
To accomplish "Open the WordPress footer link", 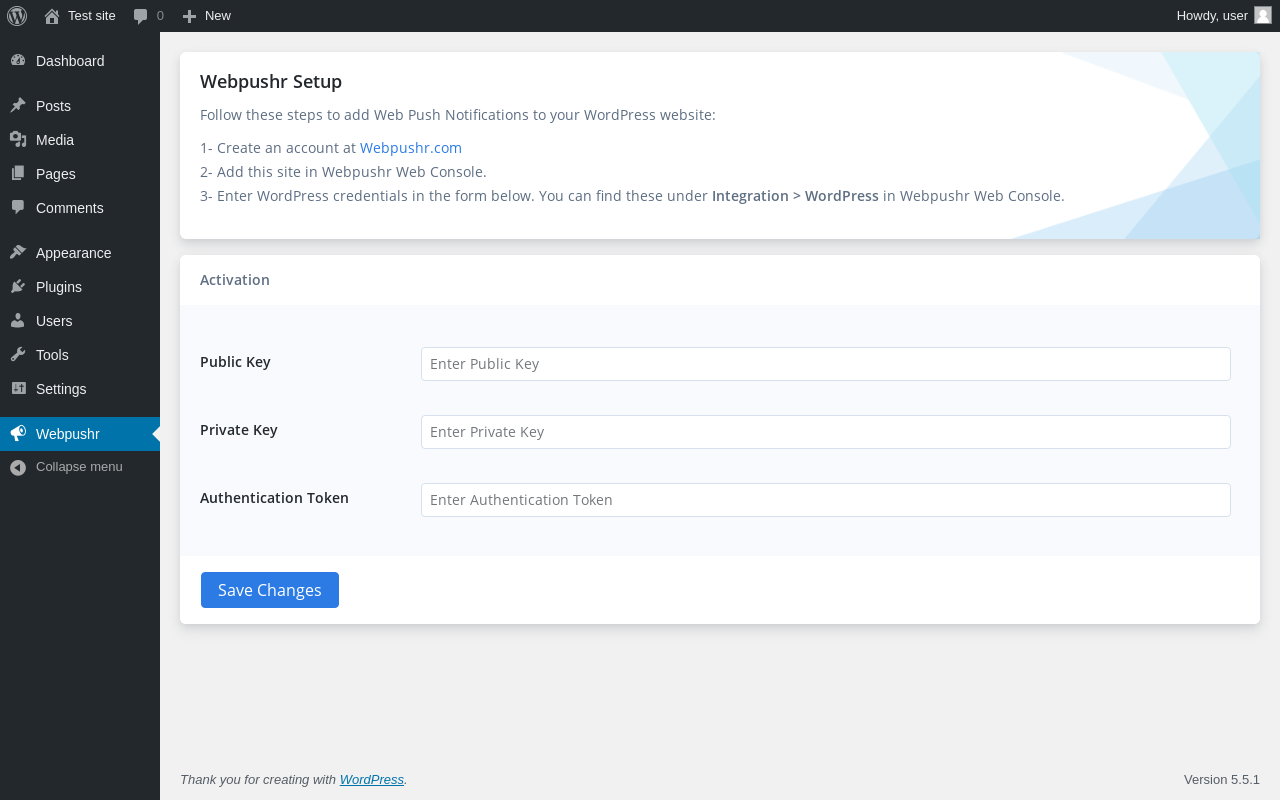I will pos(372,779).
